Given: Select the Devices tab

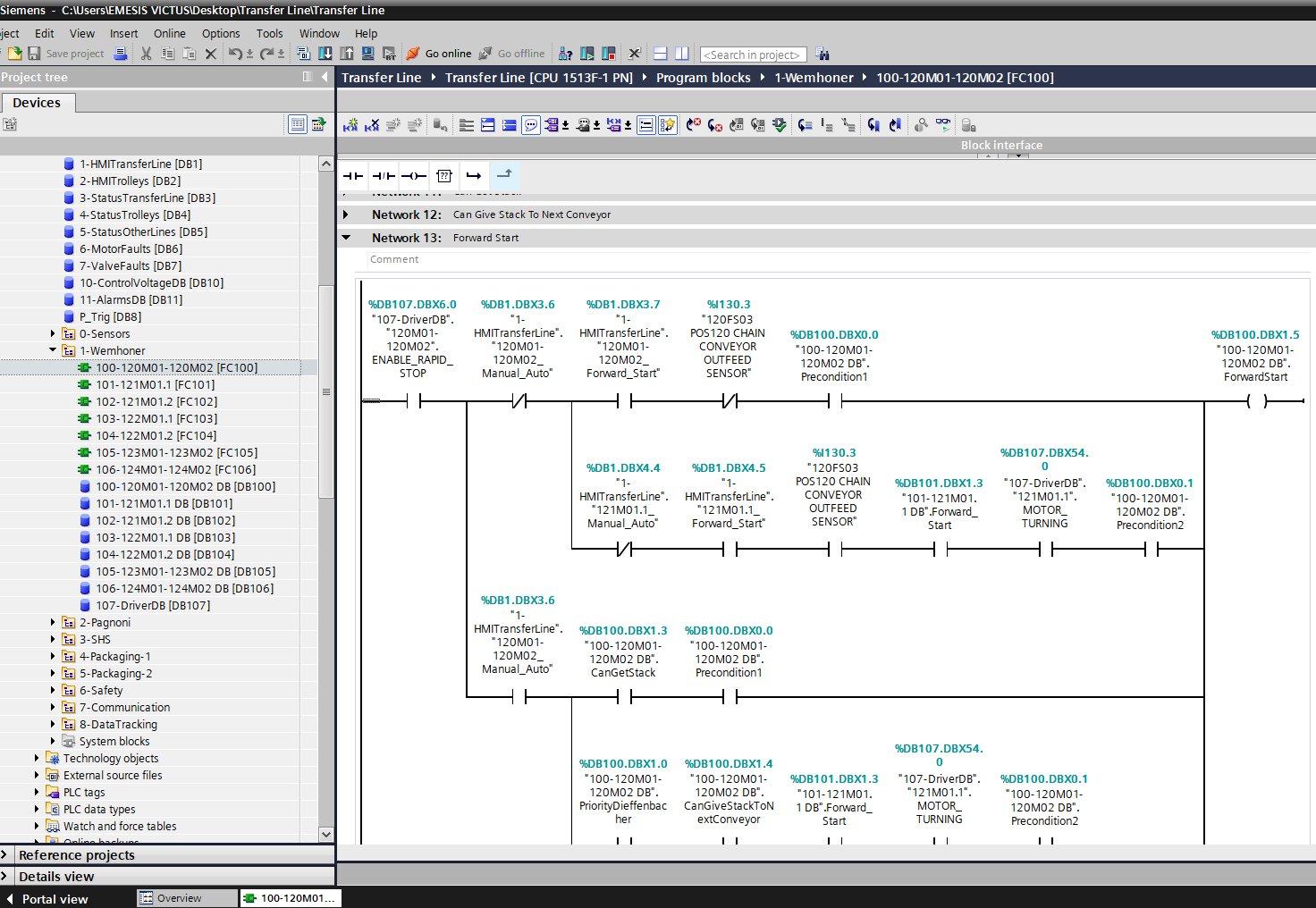Looking at the screenshot, I should 37,103.
